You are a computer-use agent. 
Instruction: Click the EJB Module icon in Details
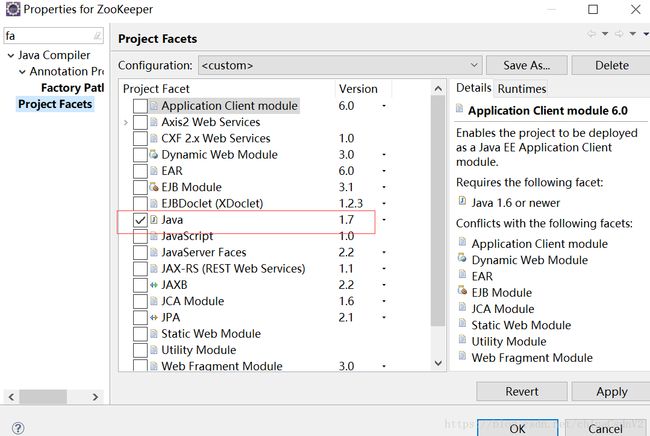[x=462, y=291]
